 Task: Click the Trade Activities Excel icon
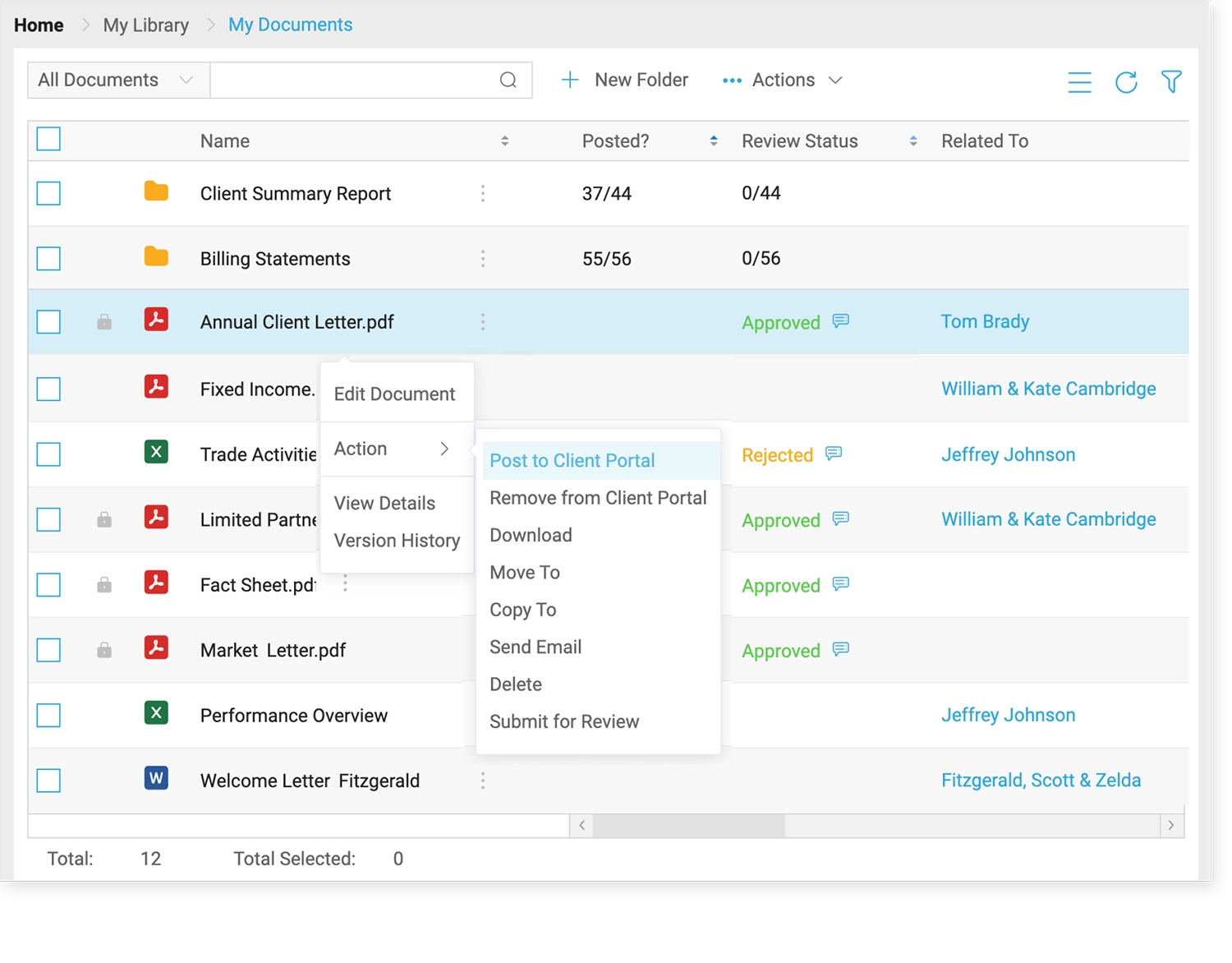(x=156, y=452)
